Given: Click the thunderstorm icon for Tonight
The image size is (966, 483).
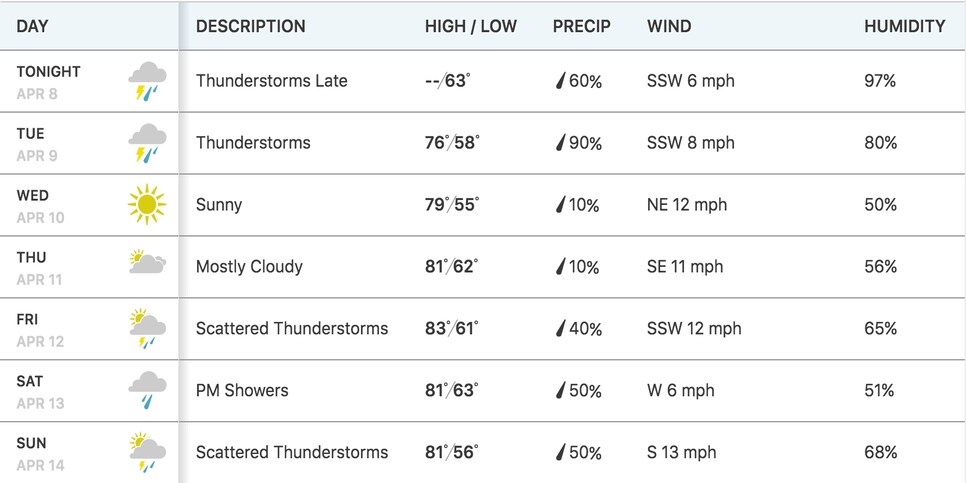Looking at the screenshot, I should click(147, 81).
